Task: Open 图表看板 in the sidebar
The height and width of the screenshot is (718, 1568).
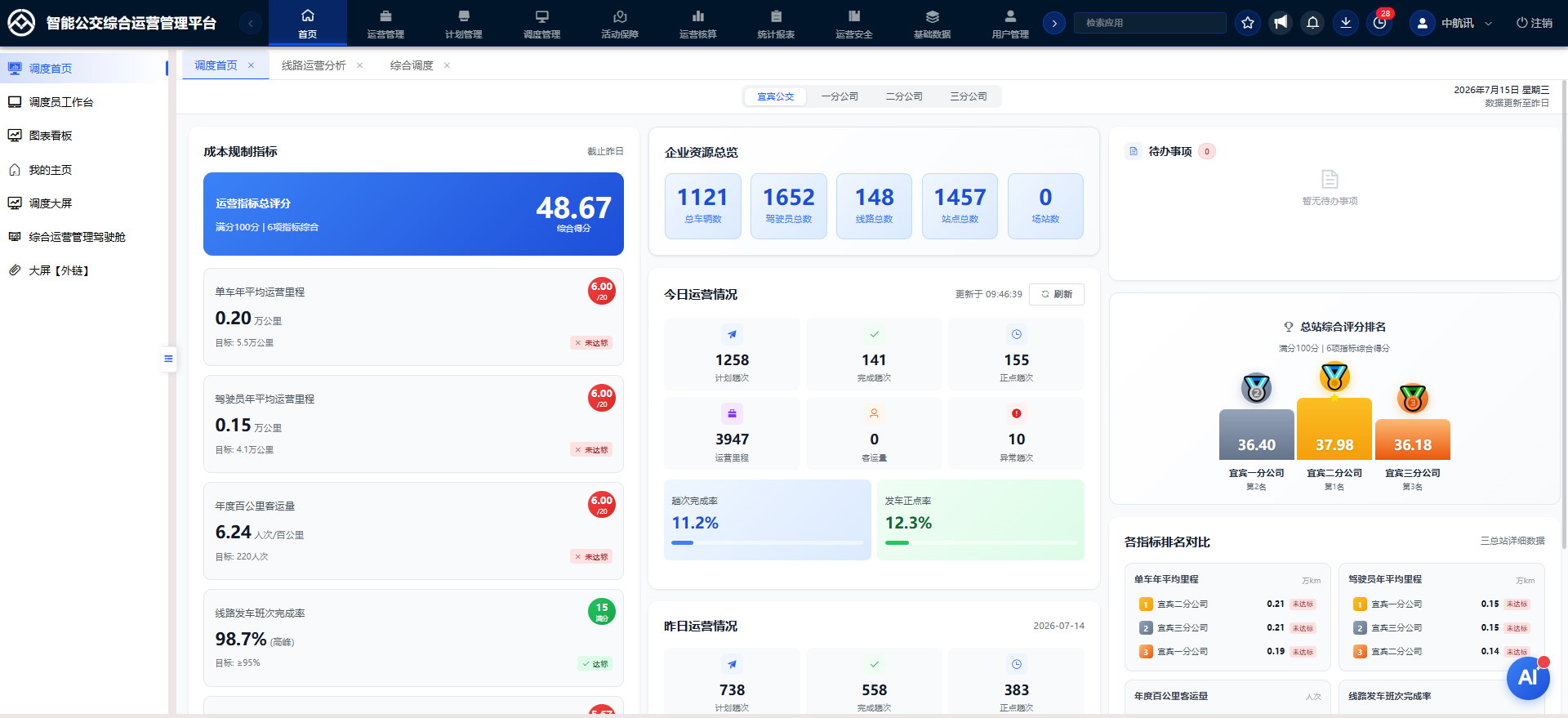Action: (x=84, y=136)
